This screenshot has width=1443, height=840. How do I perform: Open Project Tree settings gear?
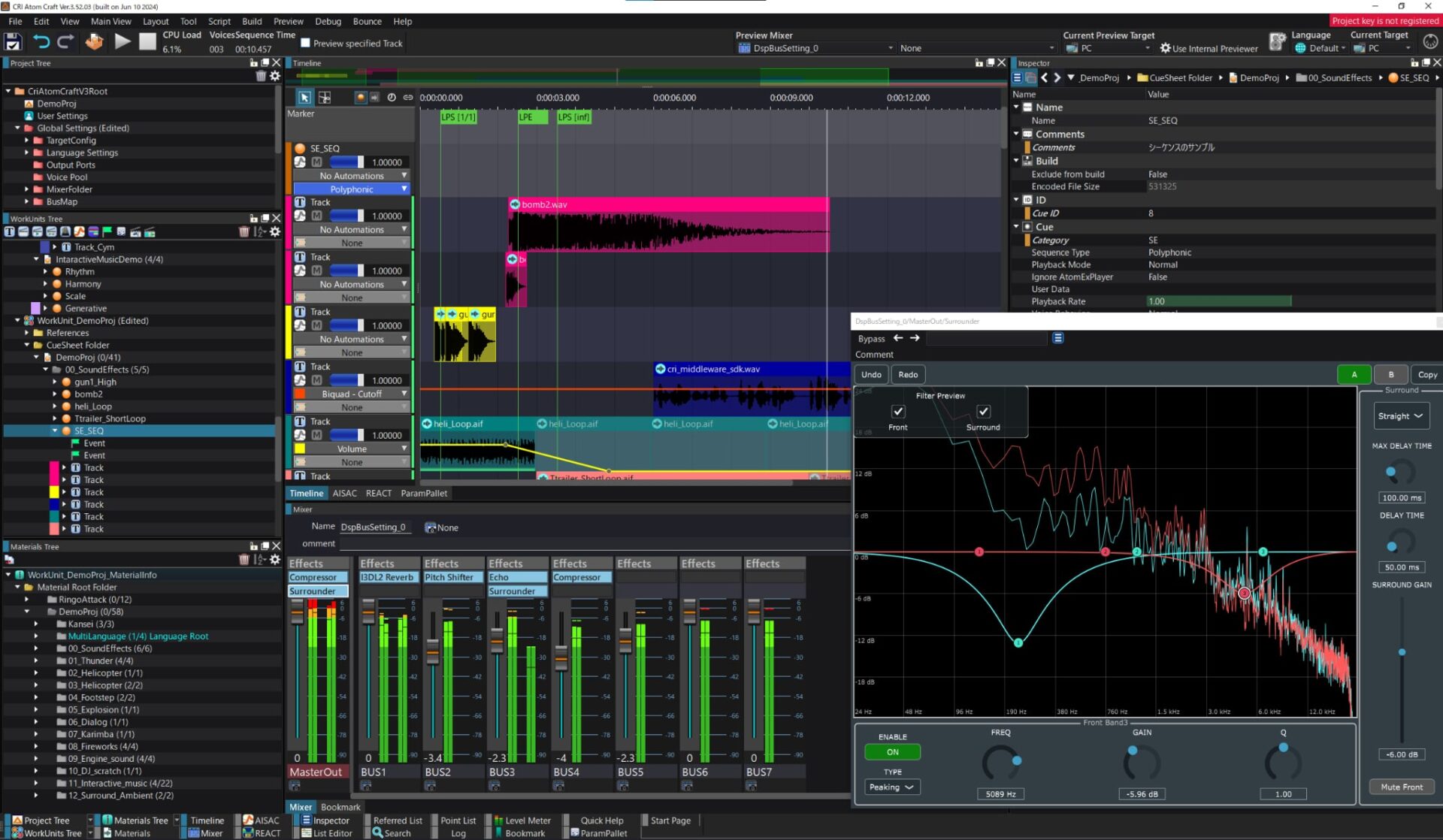pyautogui.click(x=275, y=76)
